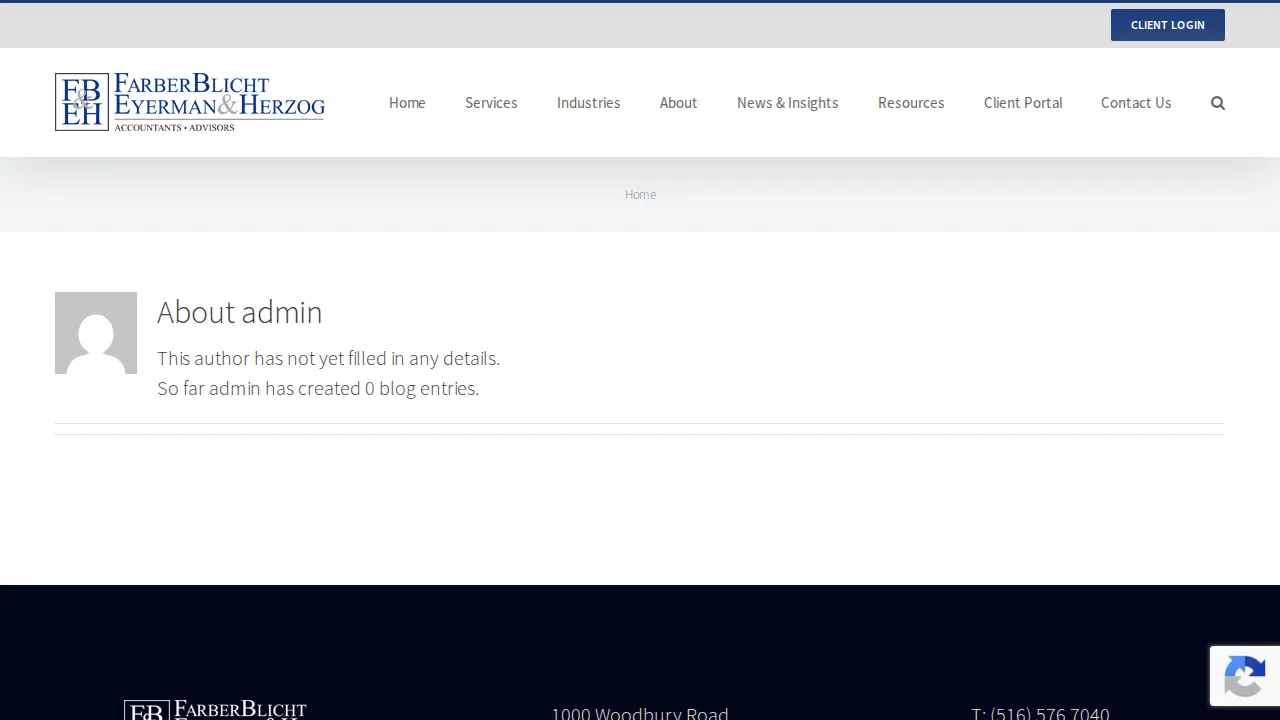Navigate to Client Portal
Image resolution: width=1280 pixels, height=720 pixels.
tap(1023, 103)
